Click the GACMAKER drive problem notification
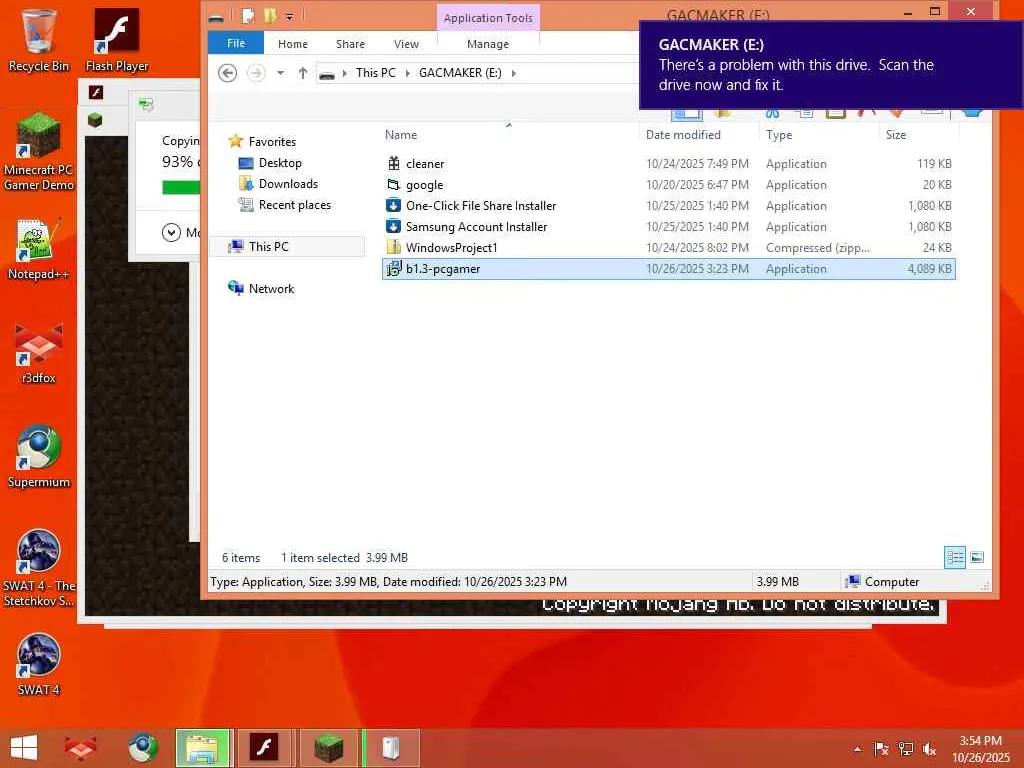Screen dimensions: 1024x768 coord(831,65)
